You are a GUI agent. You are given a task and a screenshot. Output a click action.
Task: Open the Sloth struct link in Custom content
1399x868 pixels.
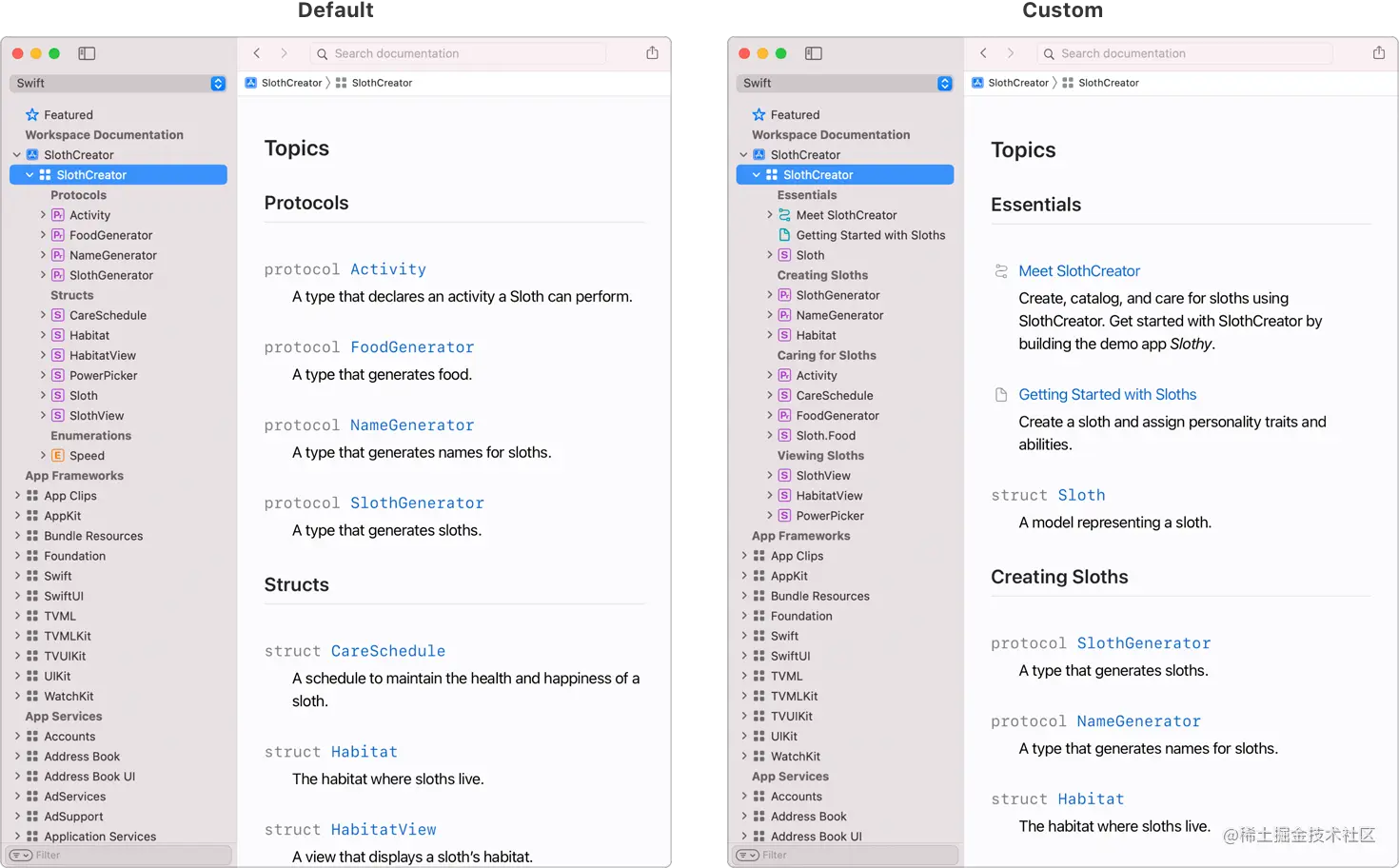(1082, 495)
